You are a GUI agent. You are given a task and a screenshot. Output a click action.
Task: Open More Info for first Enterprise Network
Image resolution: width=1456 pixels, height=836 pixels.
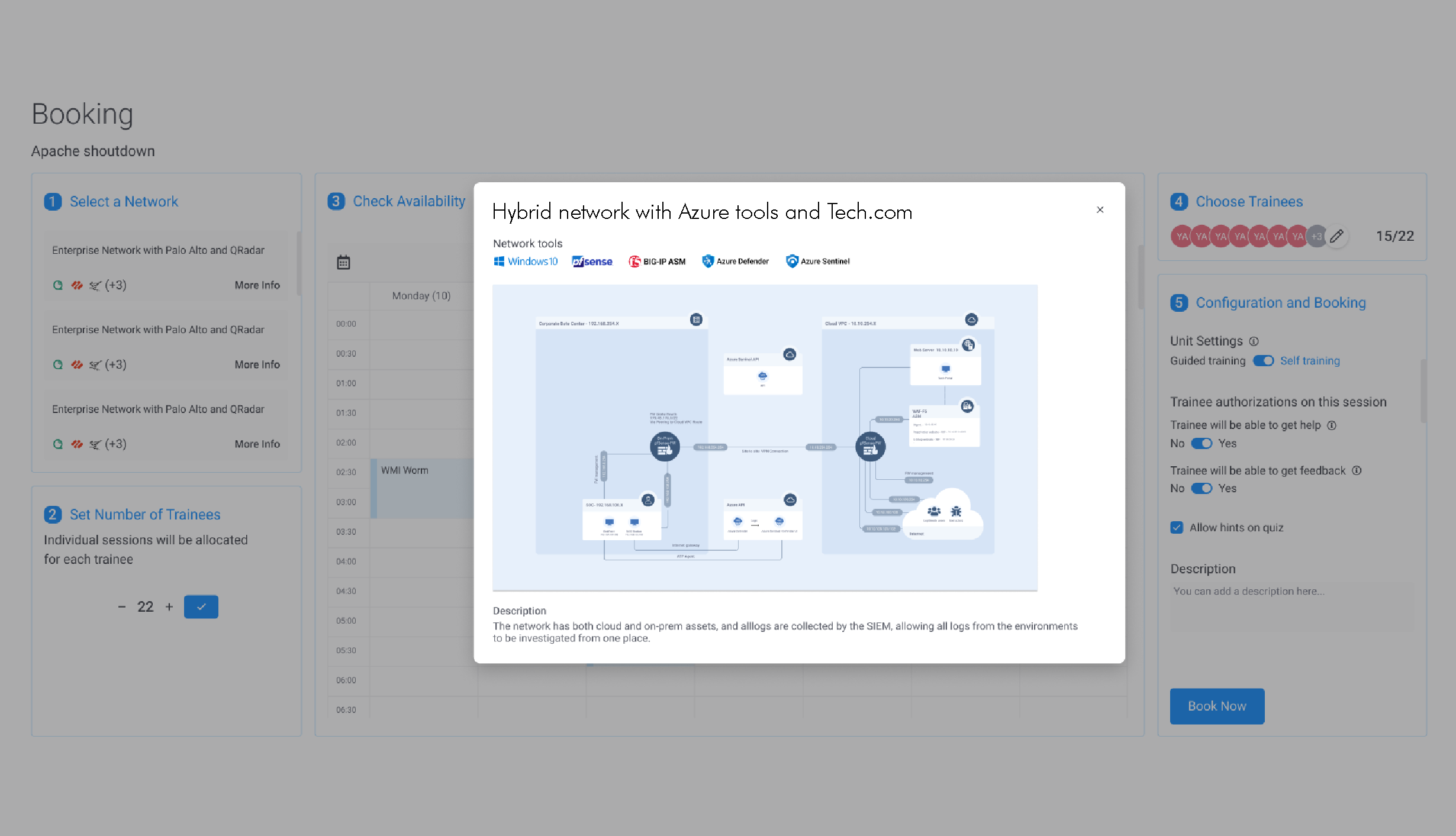257,285
